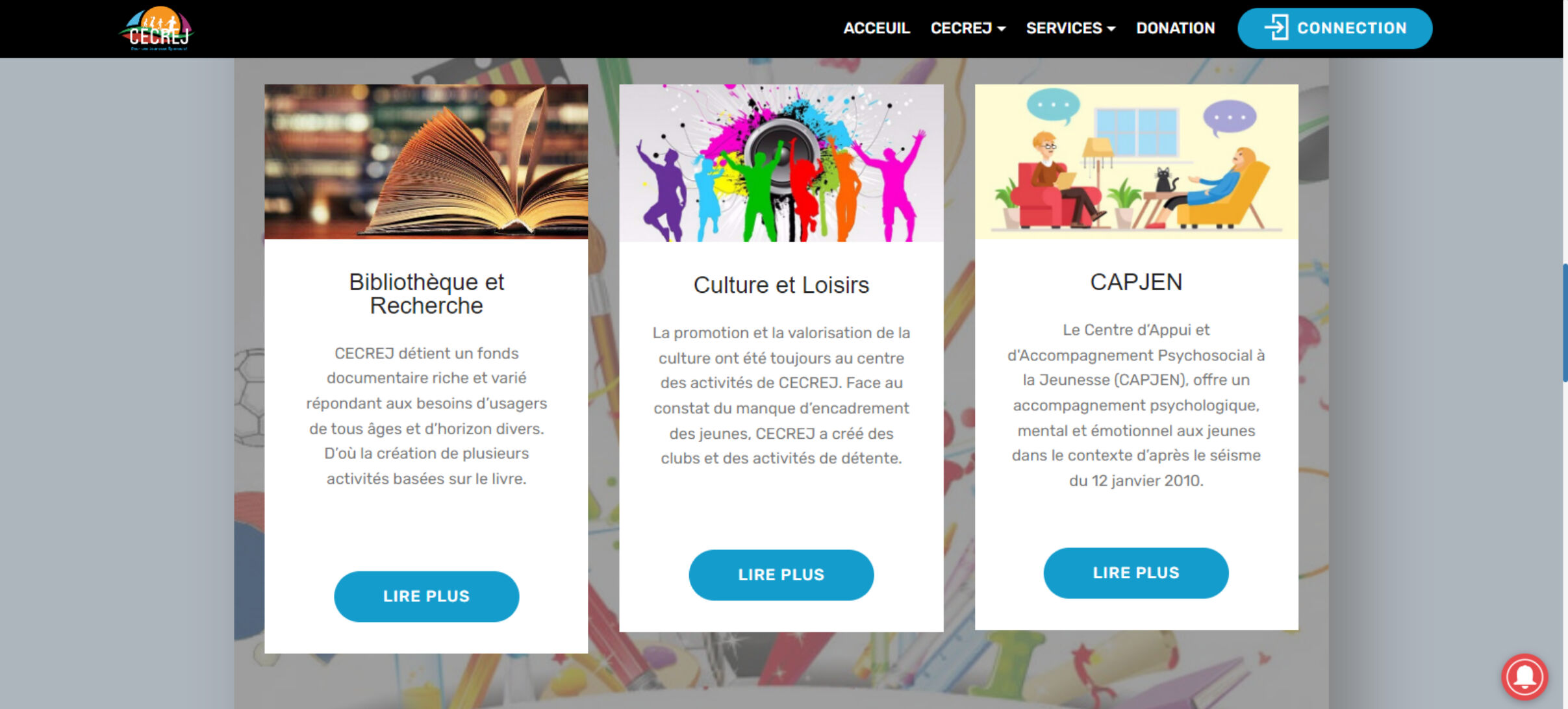Open the DONATION menu item

tap(1175, 28)
